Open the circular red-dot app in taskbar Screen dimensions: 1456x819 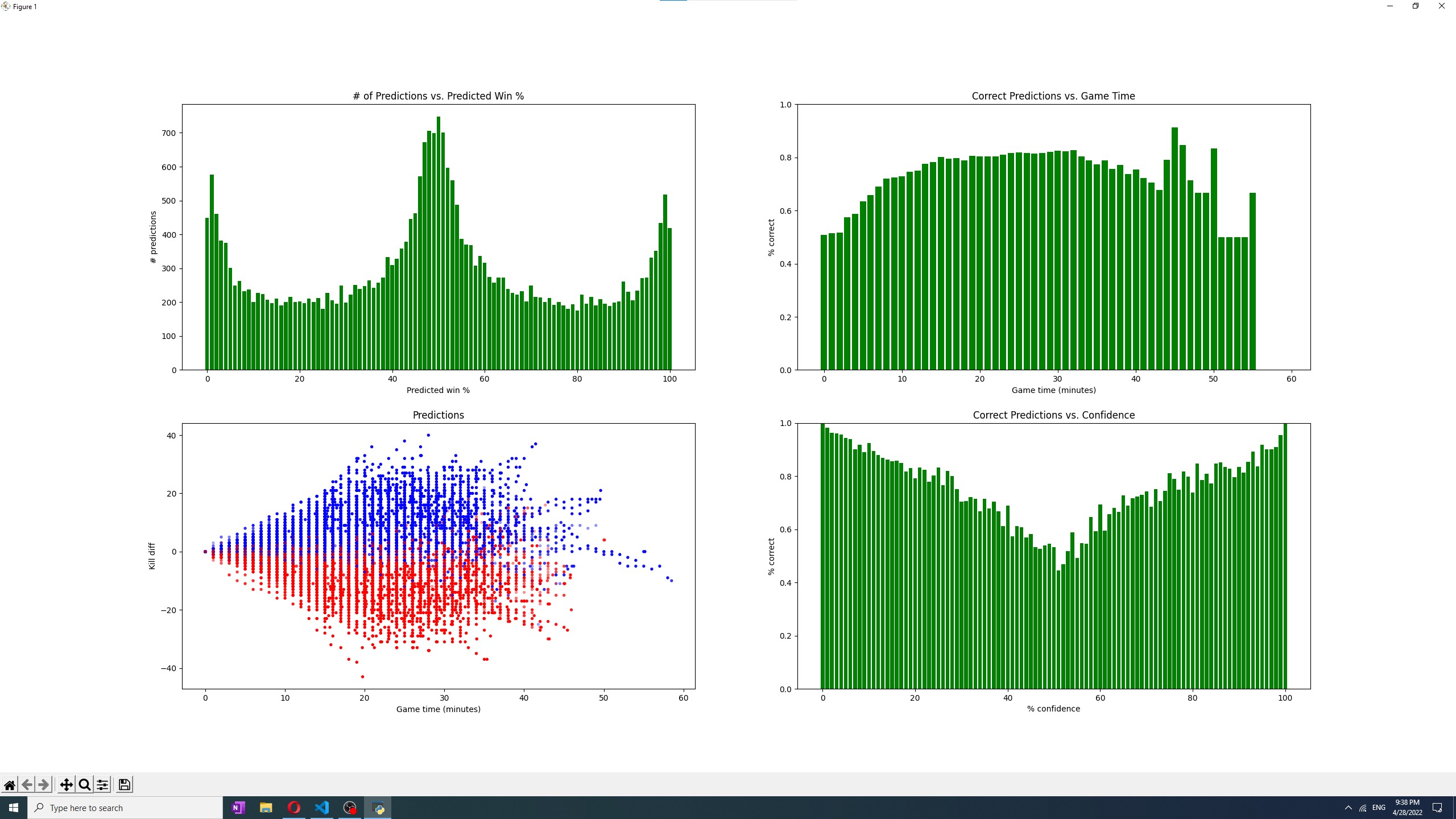350,808
